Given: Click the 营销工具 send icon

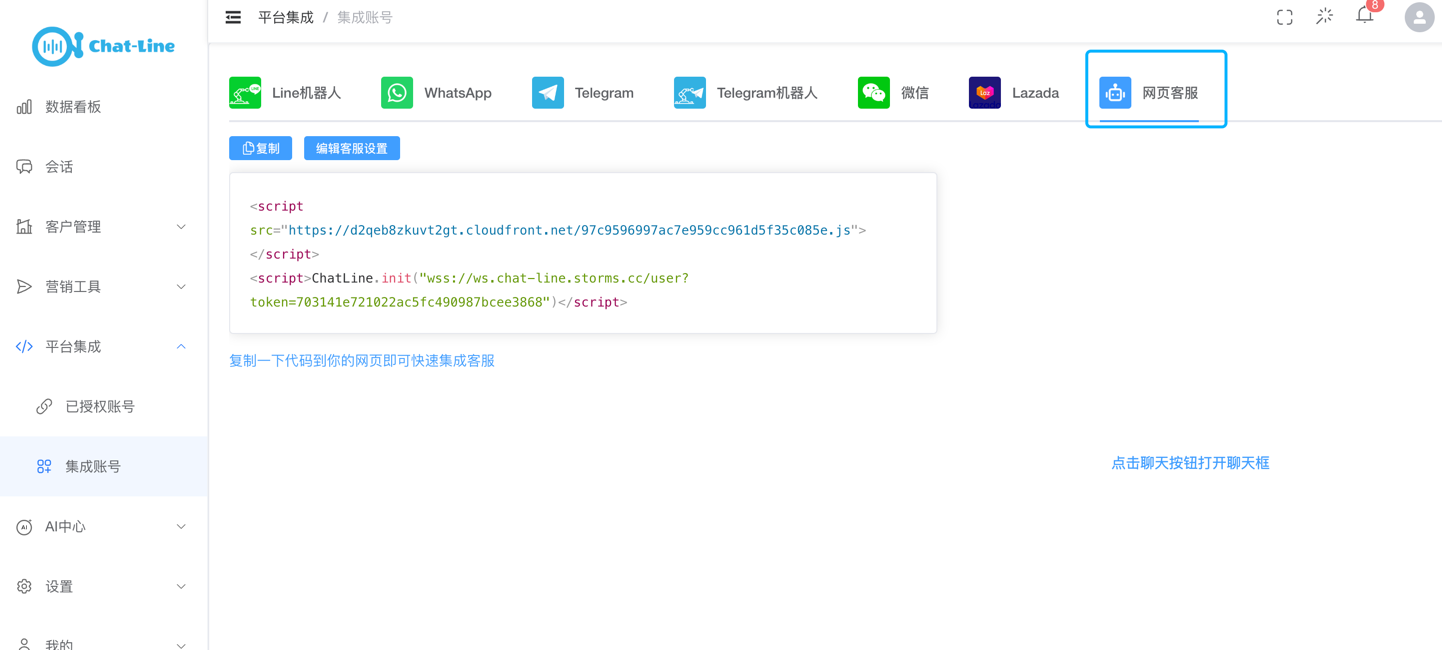Looking at the screenshot, I should coord(24,287).
